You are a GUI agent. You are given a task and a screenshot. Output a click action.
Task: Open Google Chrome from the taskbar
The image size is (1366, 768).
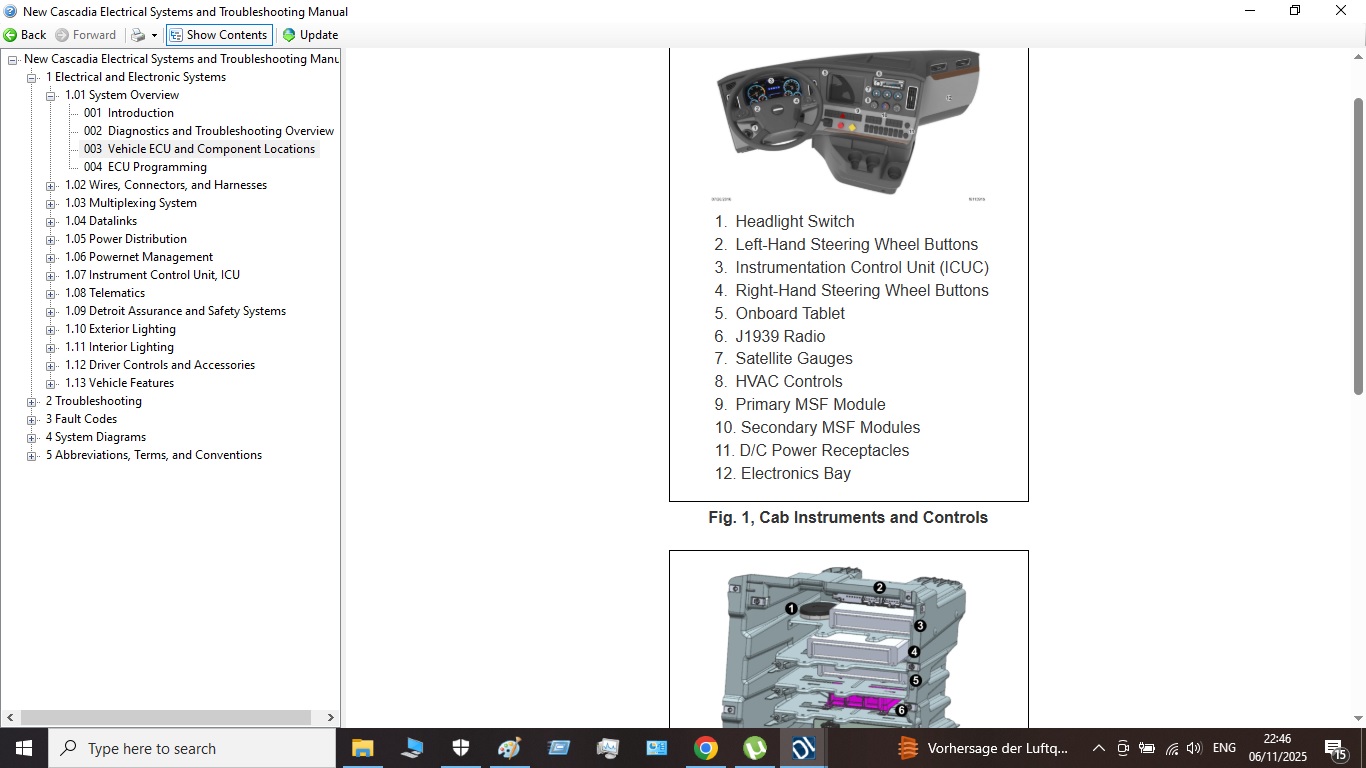point(706,748)
